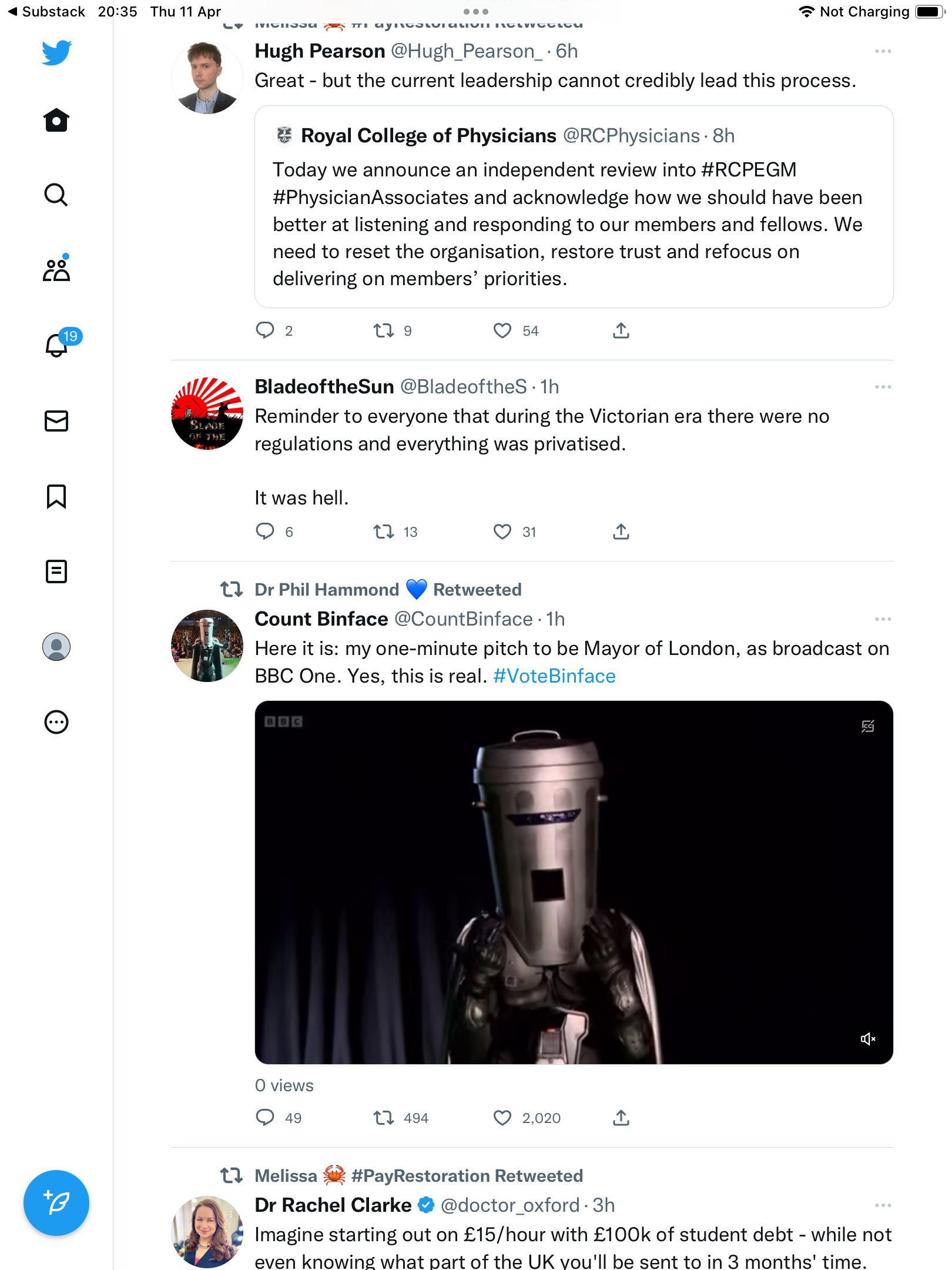Open Profile icon in sidebar
The height and width of the screenshot is (1270, 952).
[56, 647]
